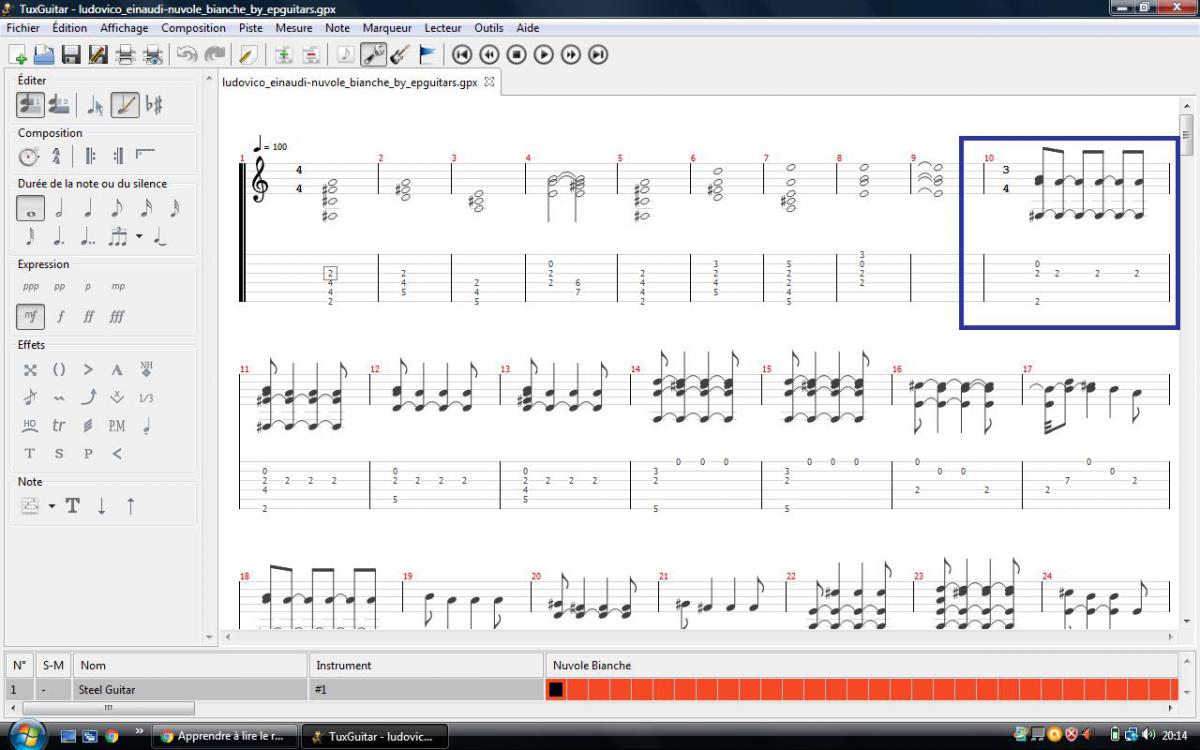Close the nuvole_bianche gpx tab
Viewport: 1200px width, 750px height.
pos(489,82)
